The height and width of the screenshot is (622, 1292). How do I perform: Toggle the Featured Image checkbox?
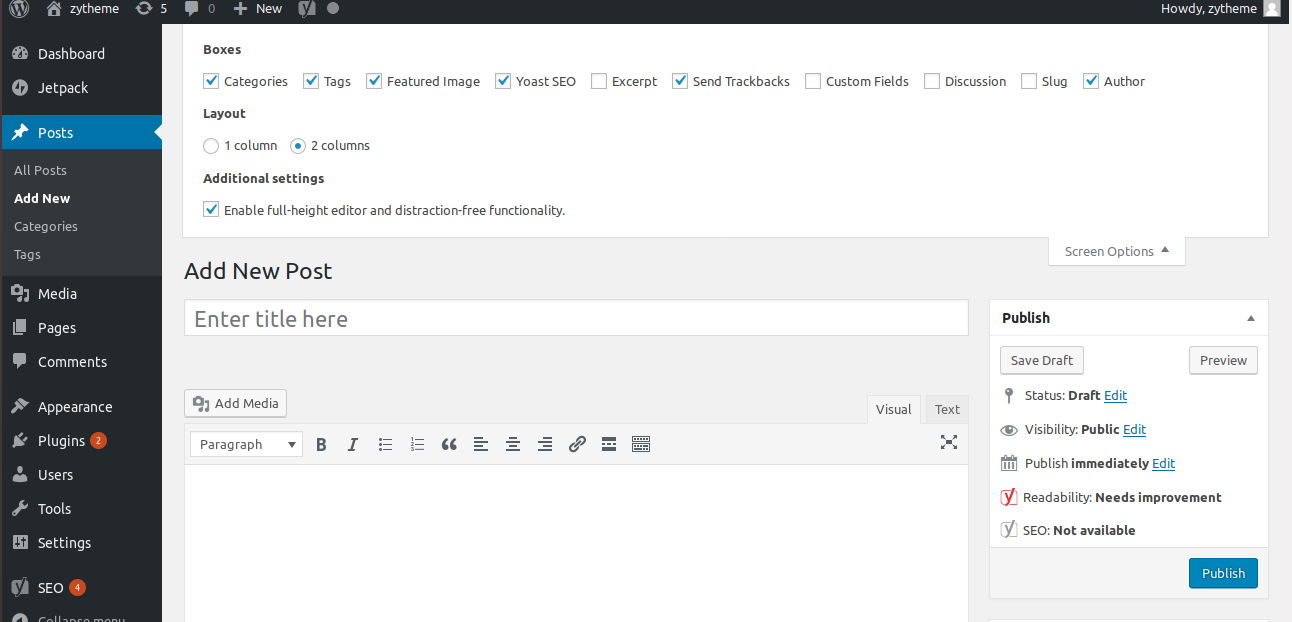click(x=374, y=81)
